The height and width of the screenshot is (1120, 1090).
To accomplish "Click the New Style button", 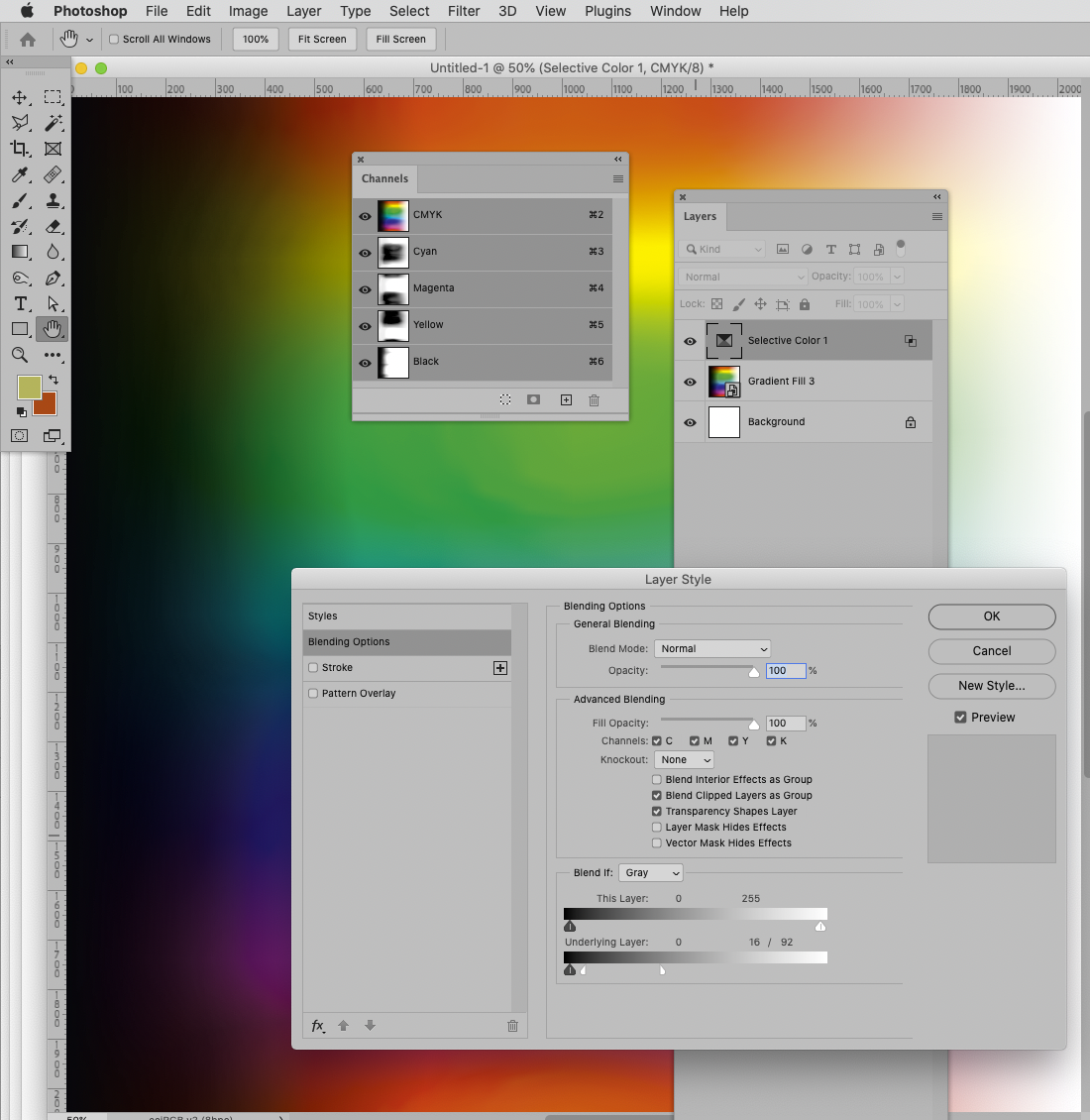I will 991,686.
